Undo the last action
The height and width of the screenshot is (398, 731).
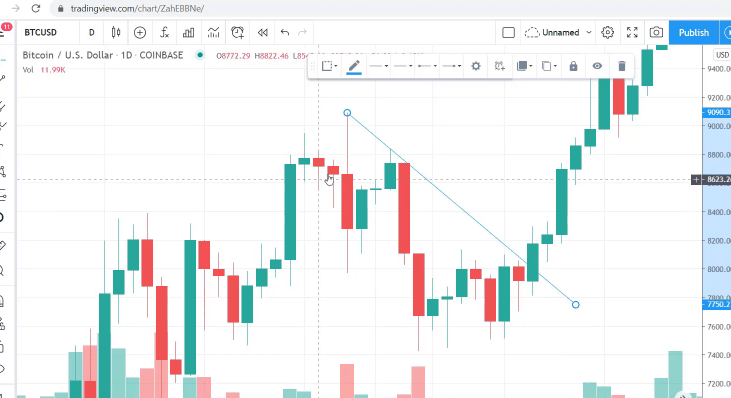coord(285,33)
